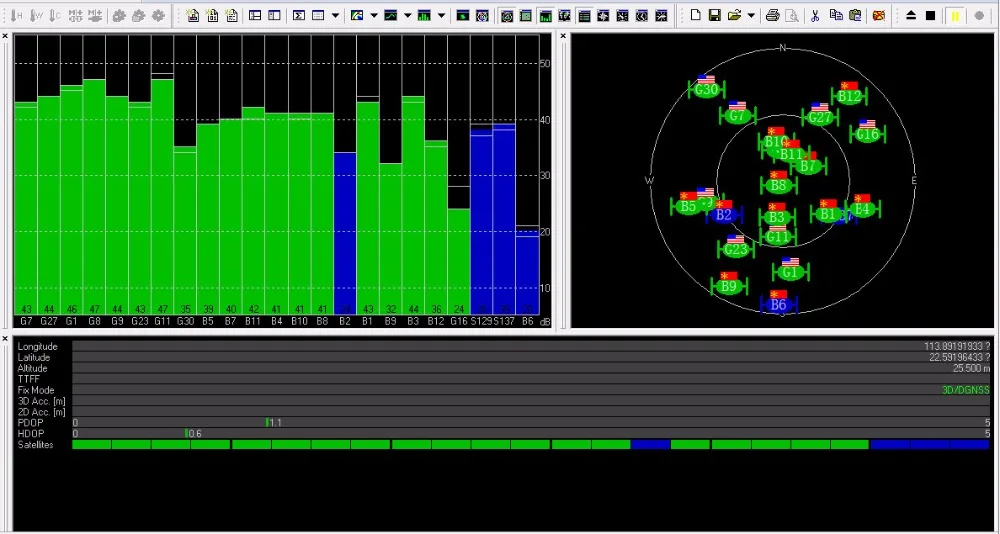The height and width of the screenshot is (534, 1000).
Task: Click the grey record button
Action: click(x=979, y=15)
